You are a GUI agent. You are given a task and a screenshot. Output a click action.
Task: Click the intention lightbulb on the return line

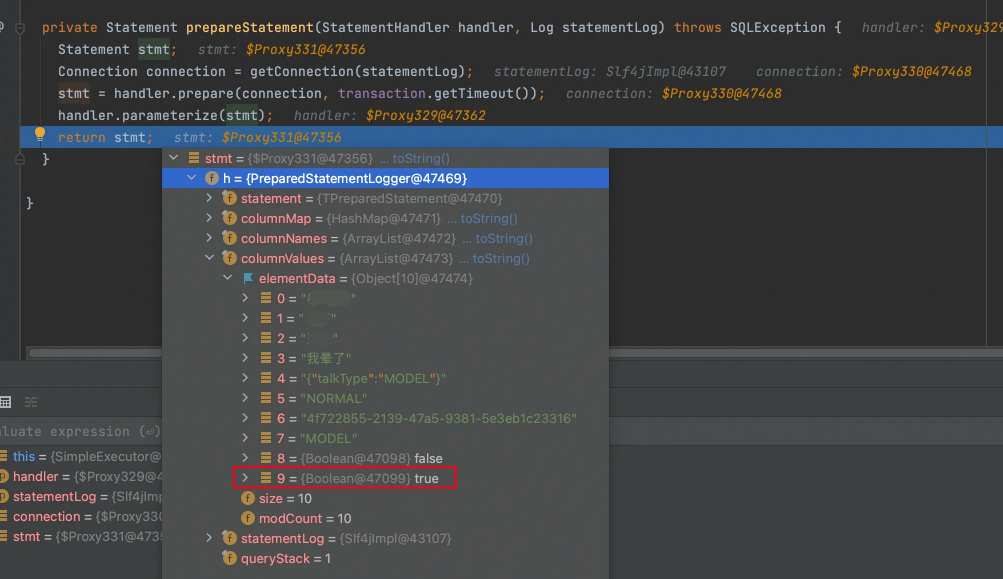tap(40, 136)
